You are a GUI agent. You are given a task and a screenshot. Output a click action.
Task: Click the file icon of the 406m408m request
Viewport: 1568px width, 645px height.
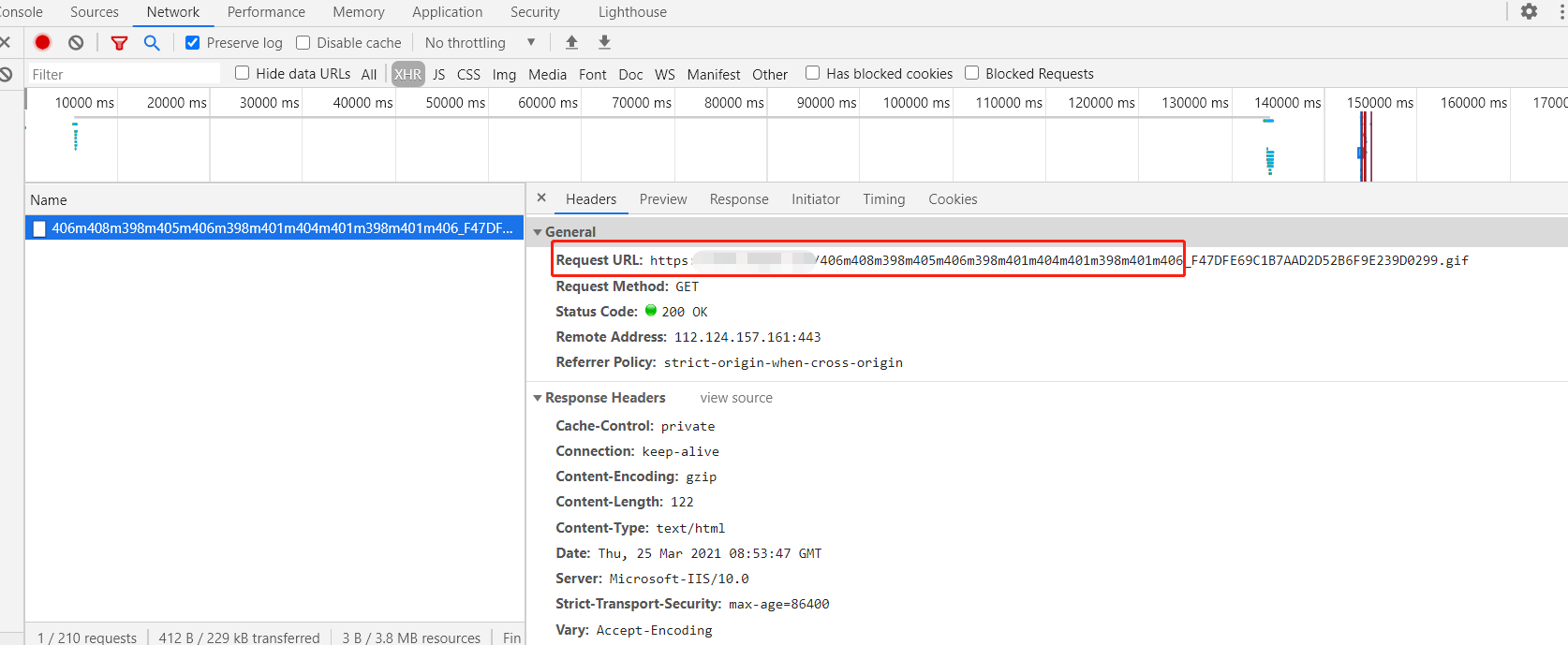click(39, 228)
